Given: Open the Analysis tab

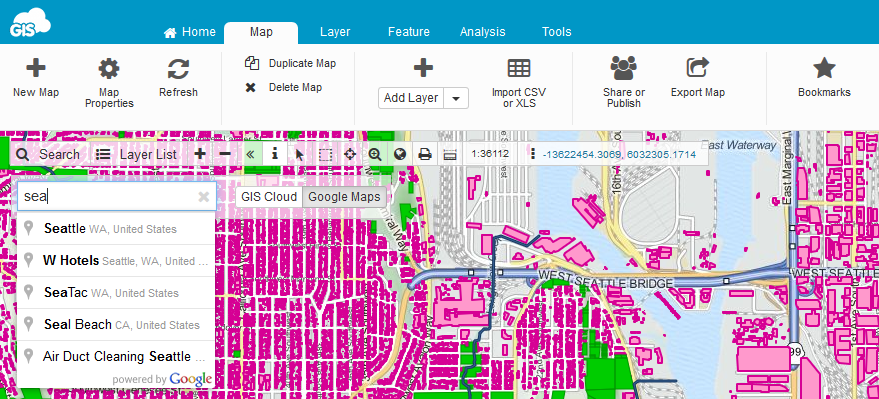Looking at the screenshot, I should click(x=482, y=32).
